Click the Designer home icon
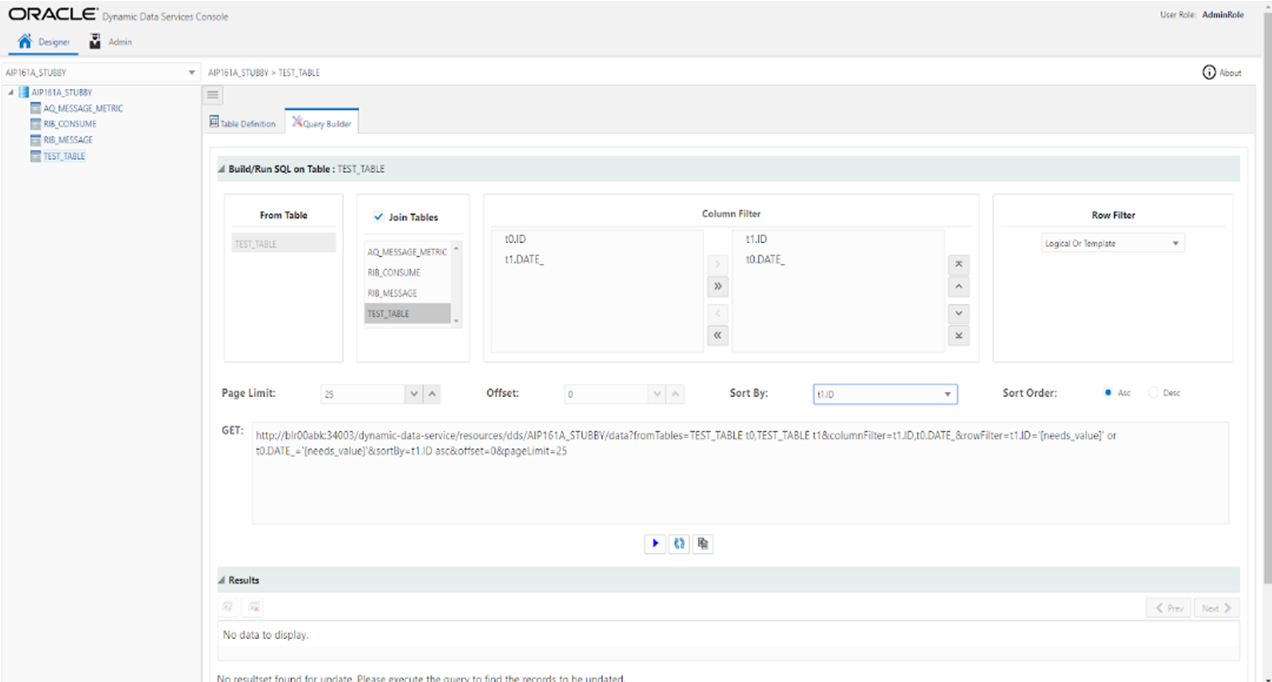 26,41
